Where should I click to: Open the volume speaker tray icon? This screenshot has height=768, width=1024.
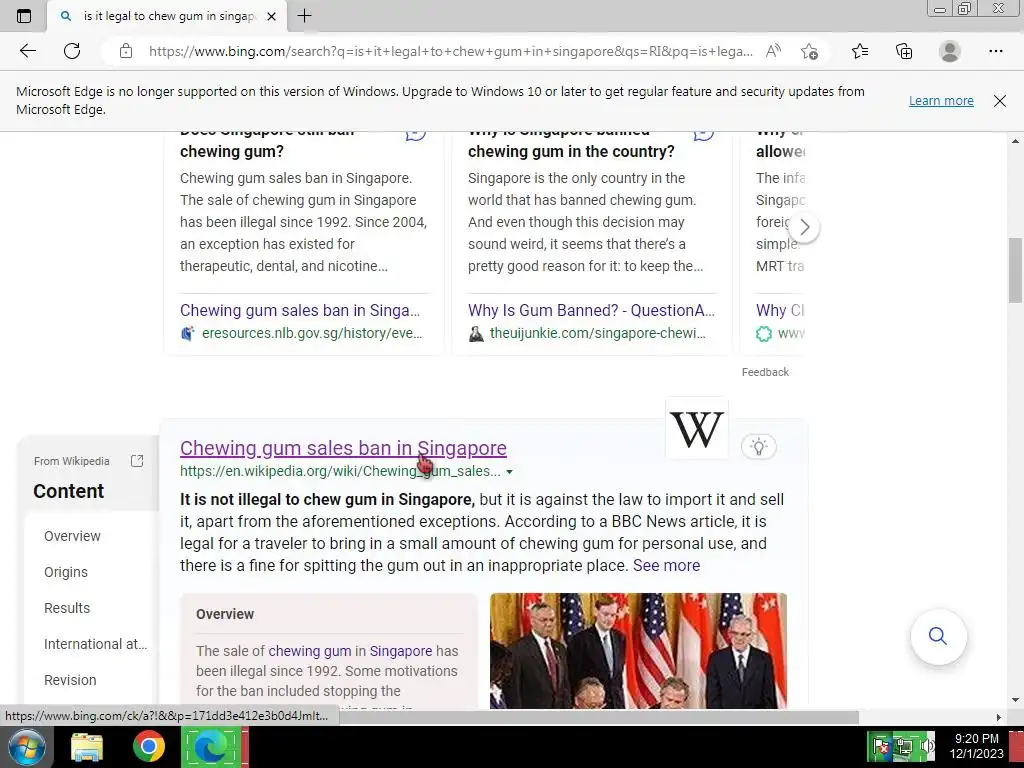pos(927,746)
